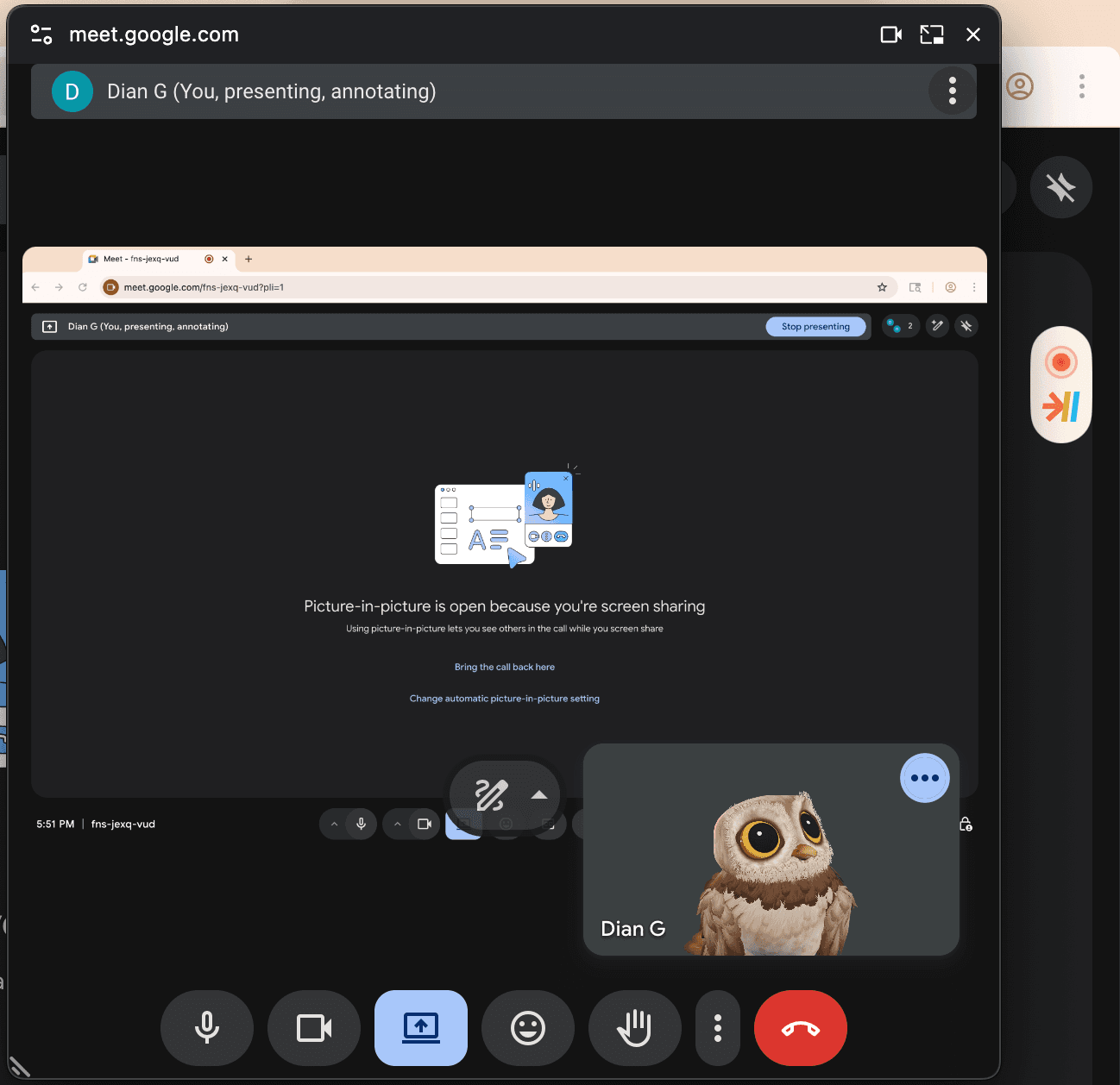Toggle the unpin icon in the presenting bar
This screenshot has width=1120, height=1085.
point(966,326)
